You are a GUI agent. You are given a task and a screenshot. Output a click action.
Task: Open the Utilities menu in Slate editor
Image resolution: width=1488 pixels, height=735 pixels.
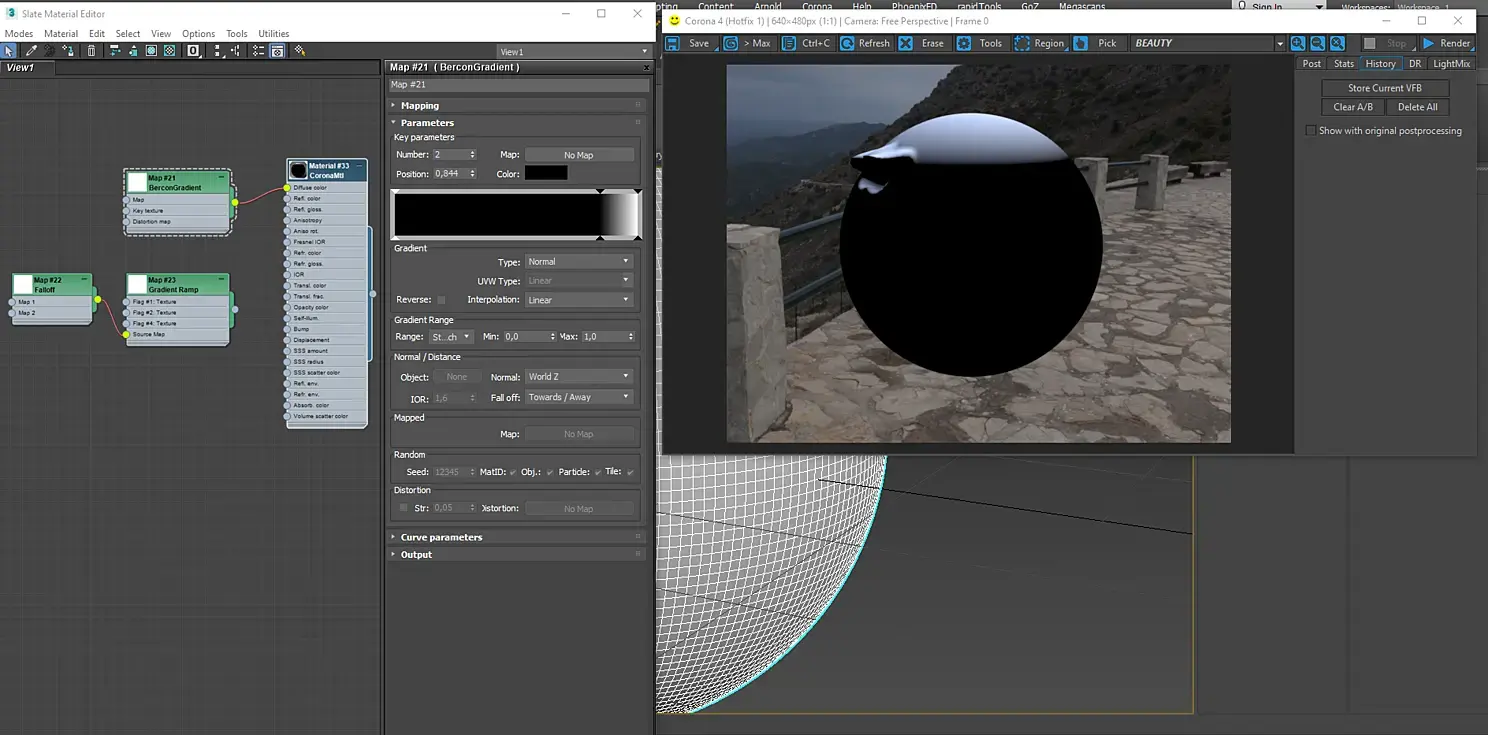pos(273,33)
